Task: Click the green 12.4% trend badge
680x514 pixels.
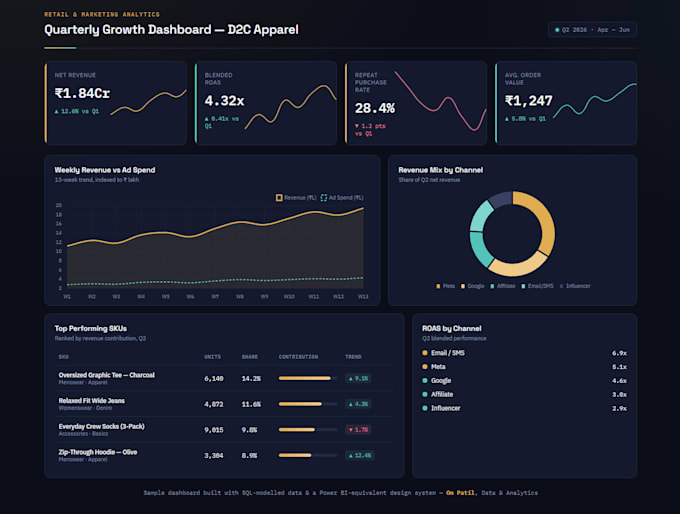Action: [360, 455]
